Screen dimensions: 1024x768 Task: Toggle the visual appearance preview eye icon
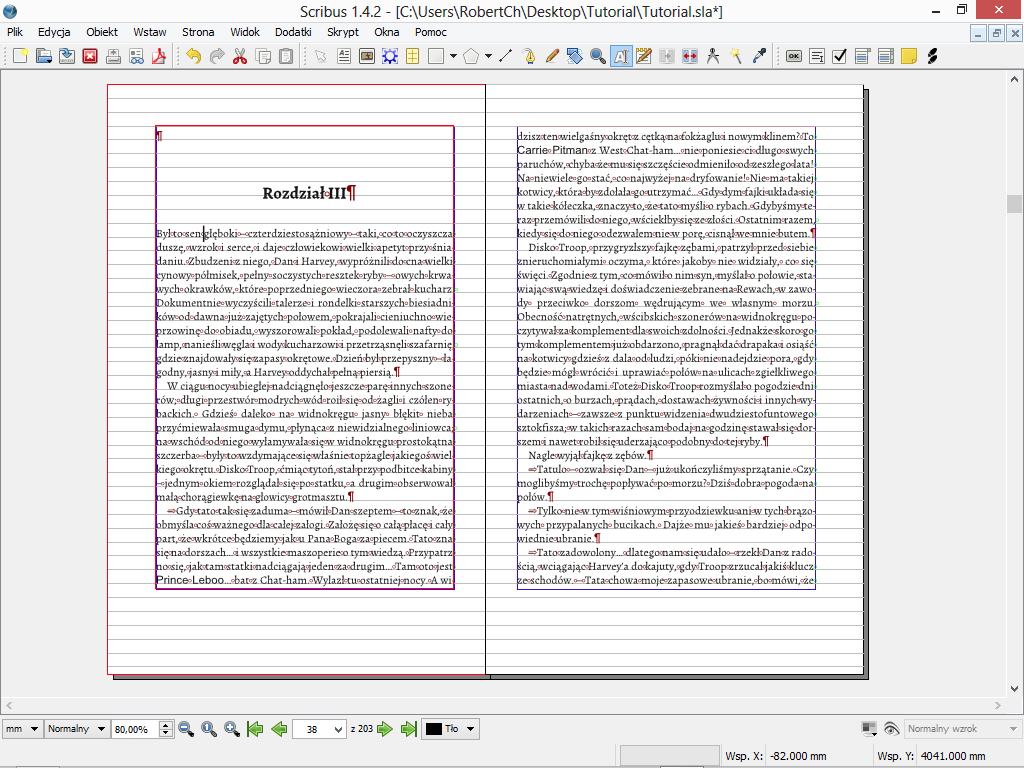coord(891,729)
